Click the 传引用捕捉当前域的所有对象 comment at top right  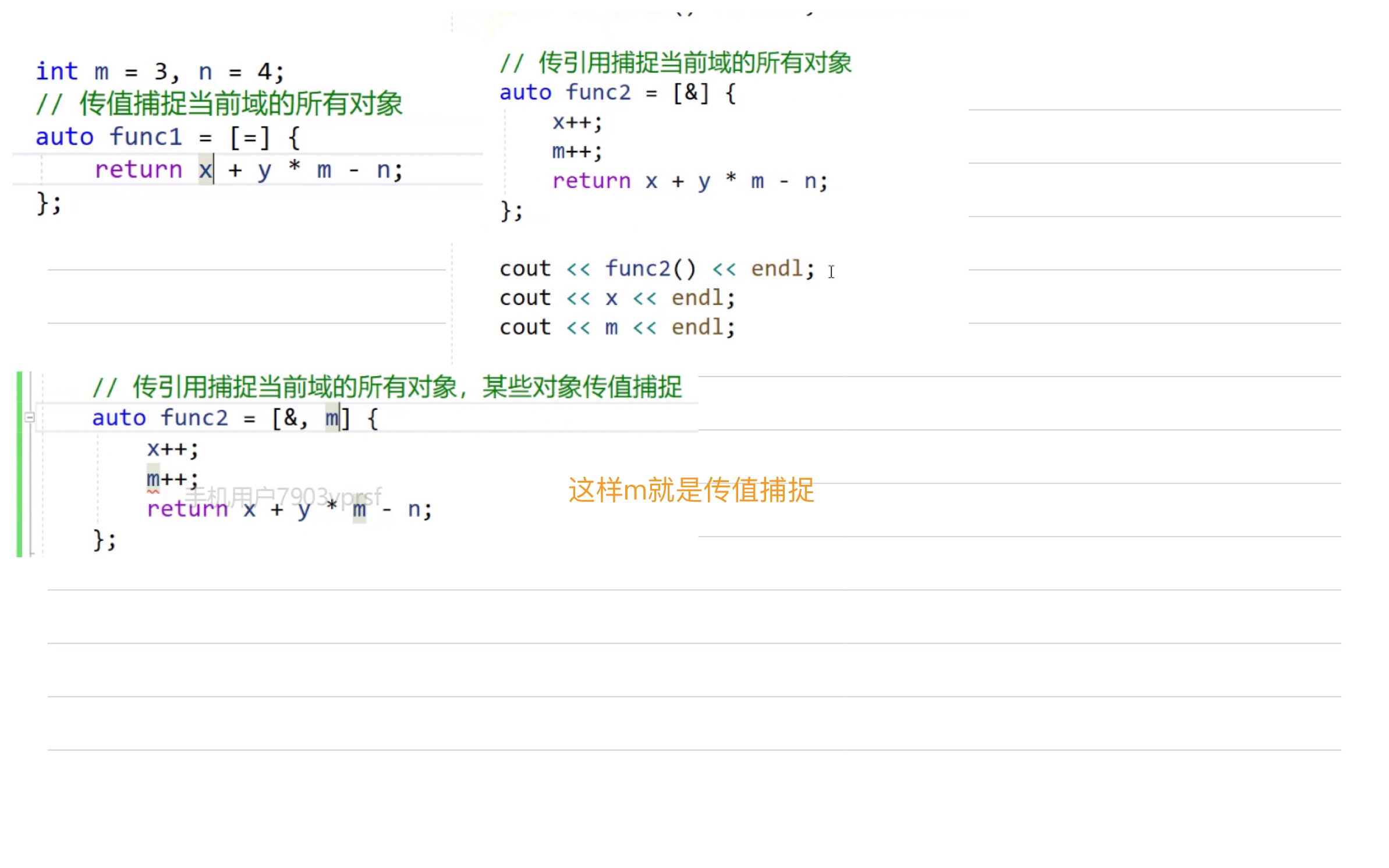tap(675, 63)
